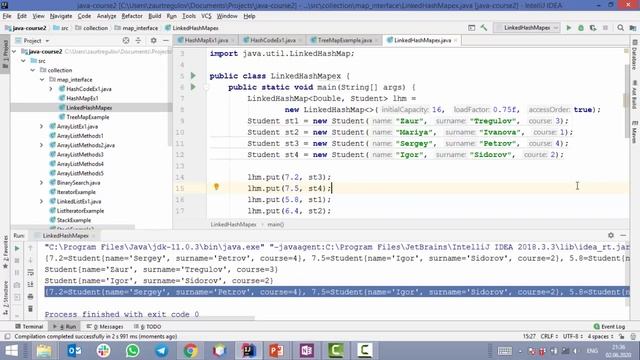Run LinkedHashMapex with the green Run toolbar button

(569, 28)
